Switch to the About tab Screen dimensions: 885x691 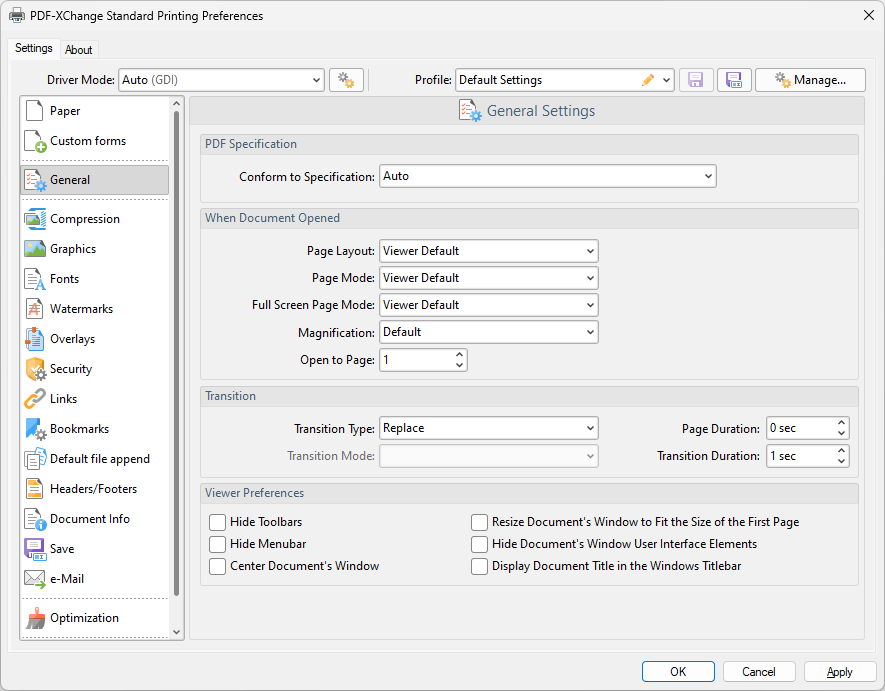[x=79, y=50]
